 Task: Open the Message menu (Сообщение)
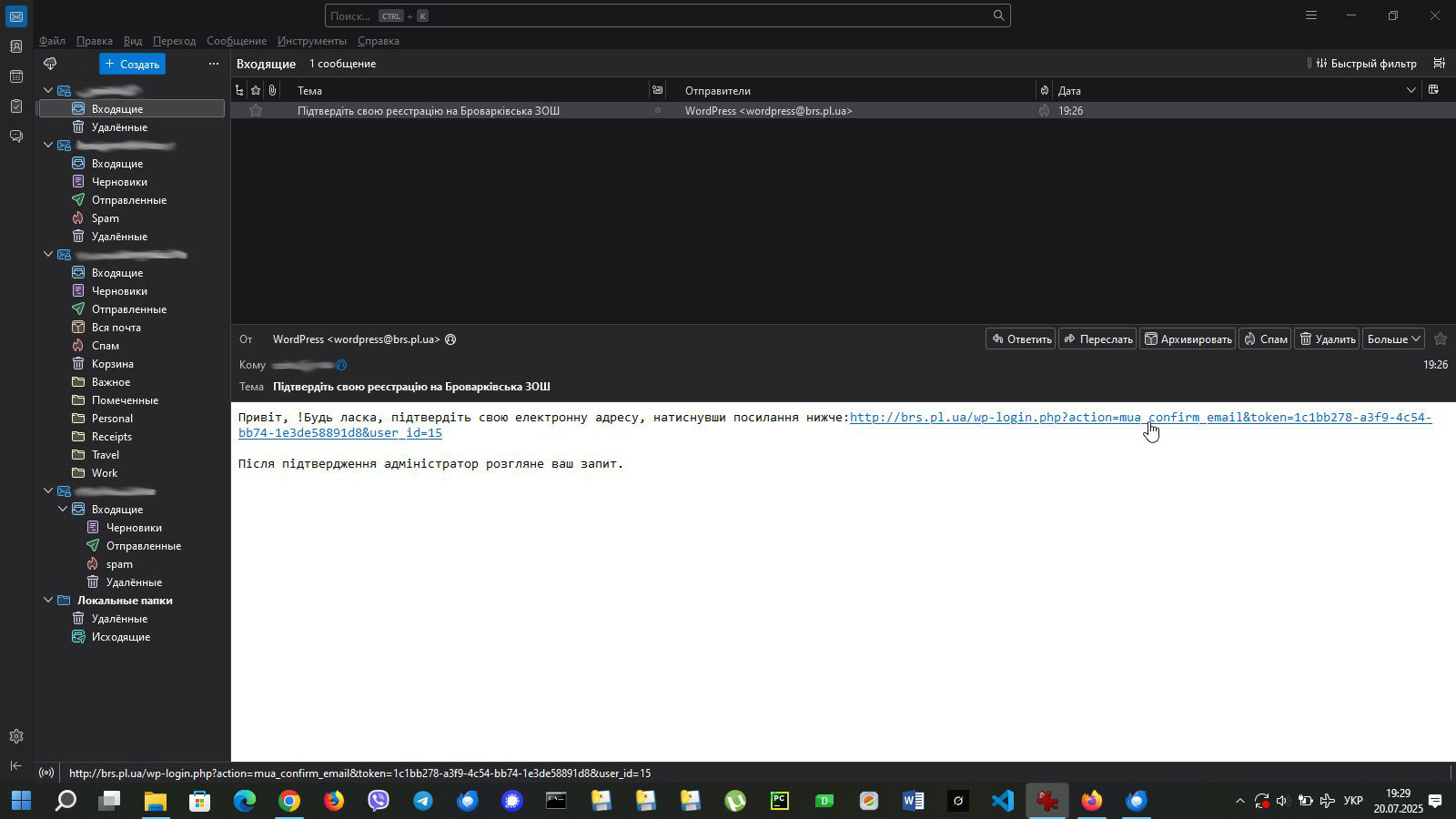(236, 41)
